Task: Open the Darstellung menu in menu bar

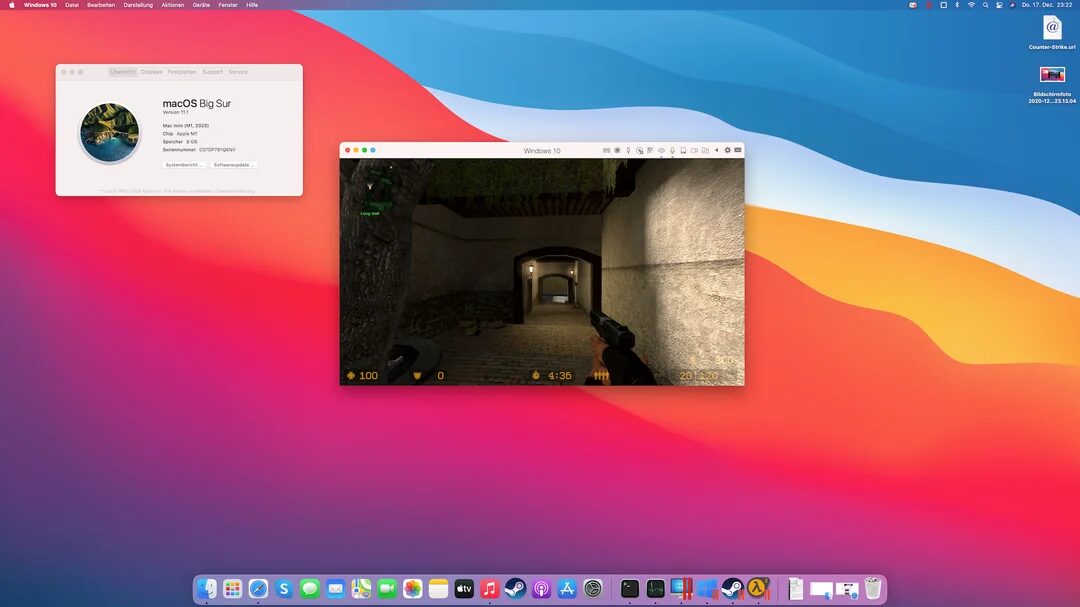Action: 138,5
